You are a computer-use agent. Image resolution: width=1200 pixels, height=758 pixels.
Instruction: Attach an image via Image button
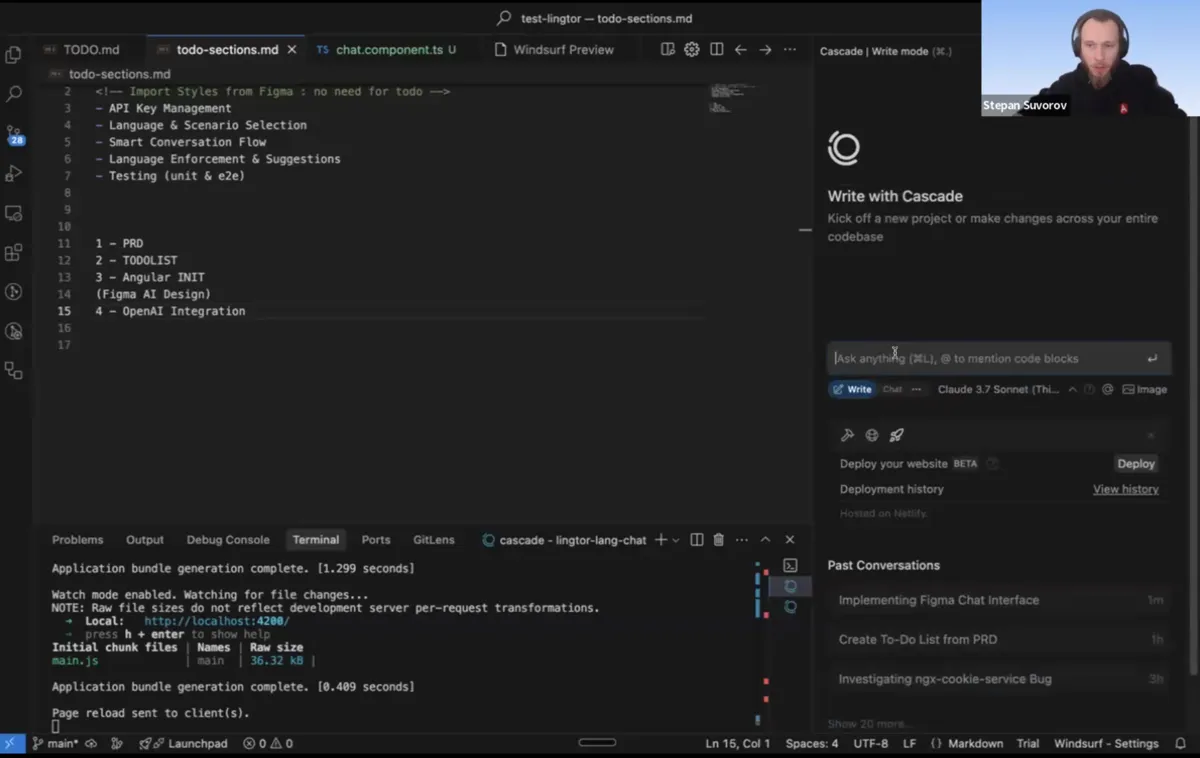pos(1144,389)
